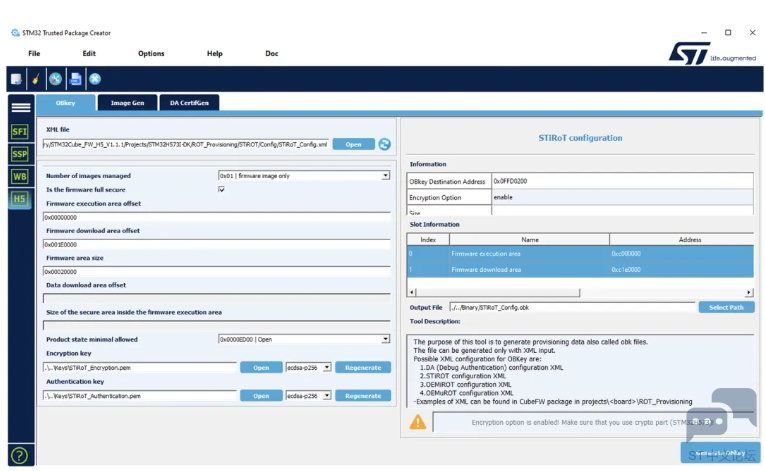The image size is (765, 471).
Task: Click Open button for the XML file
Action: [354, 144]
